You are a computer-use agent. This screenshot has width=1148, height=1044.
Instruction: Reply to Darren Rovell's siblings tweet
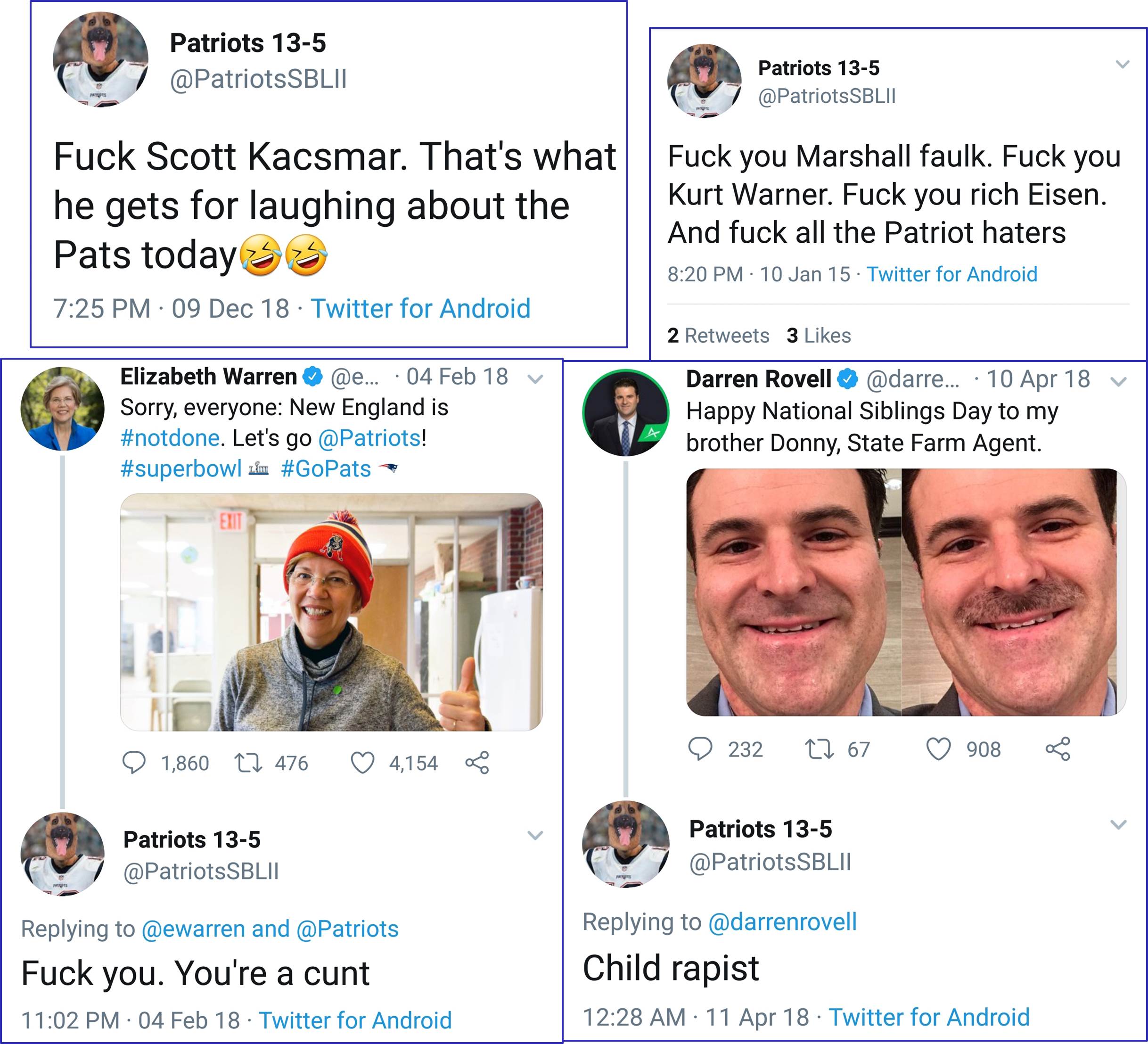[700, 749]
